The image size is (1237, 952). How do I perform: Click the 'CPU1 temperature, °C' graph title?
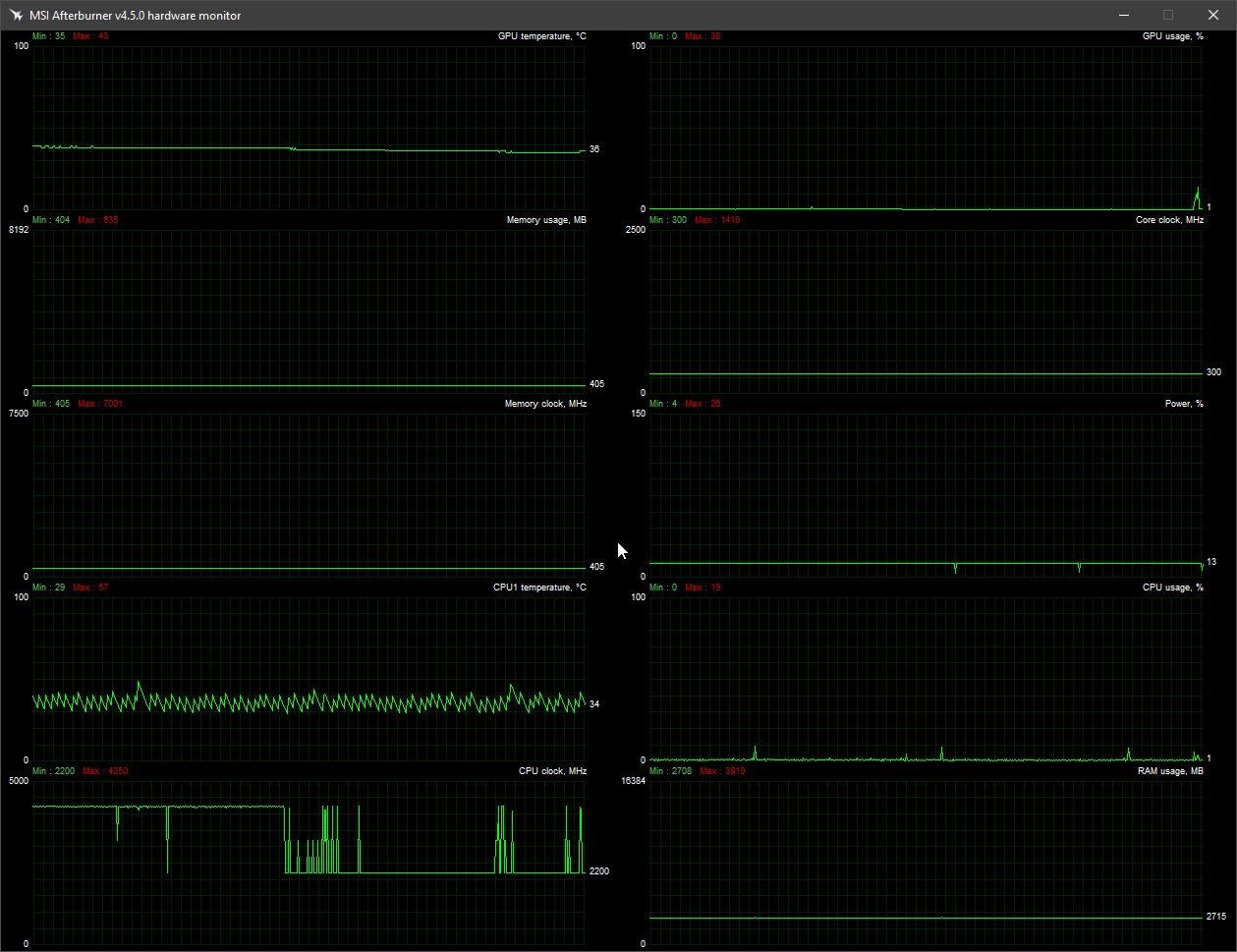pos(539,588)
